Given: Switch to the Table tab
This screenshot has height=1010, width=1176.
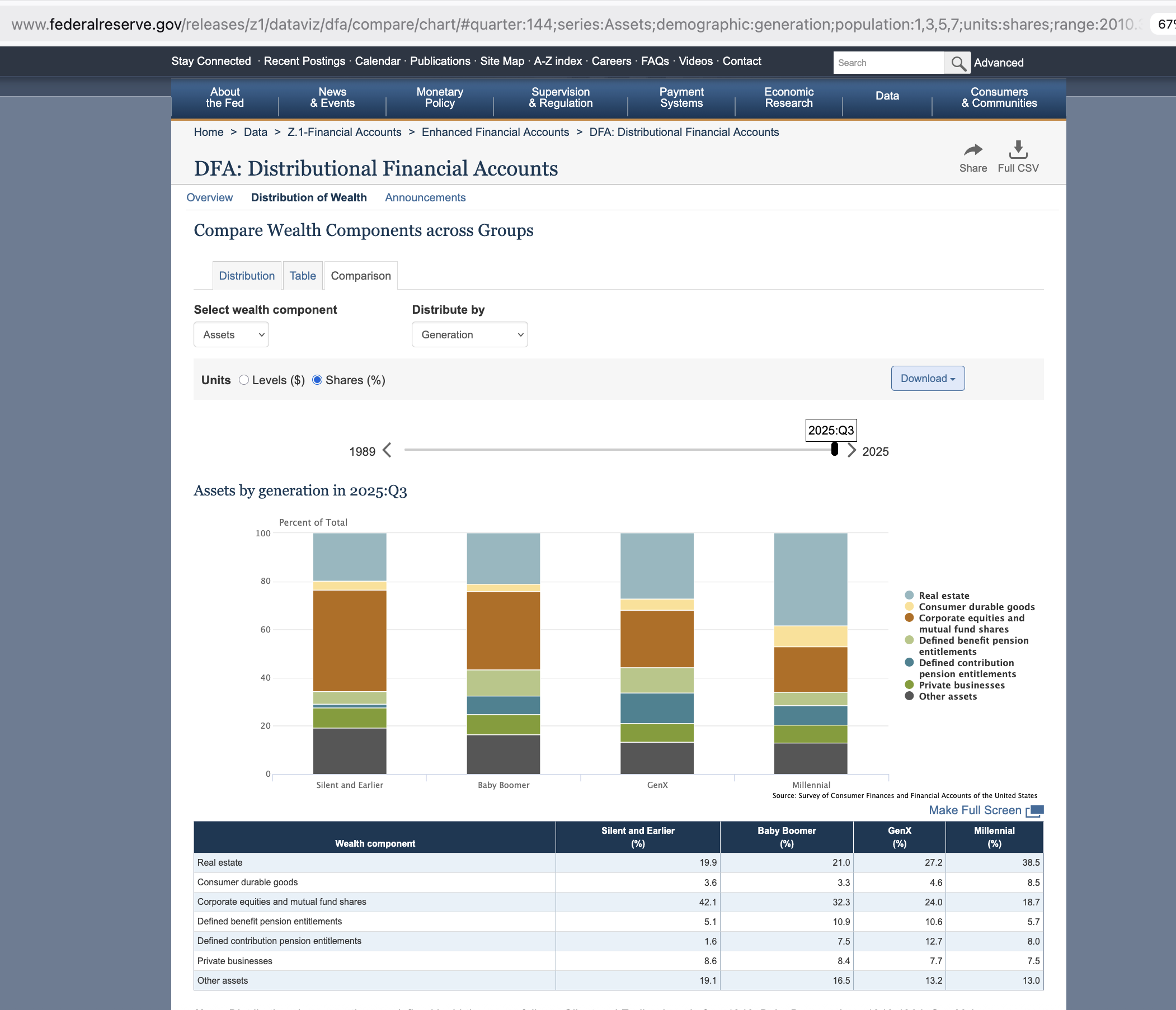Looking at the screenshot, I should [x=303, y=276].
